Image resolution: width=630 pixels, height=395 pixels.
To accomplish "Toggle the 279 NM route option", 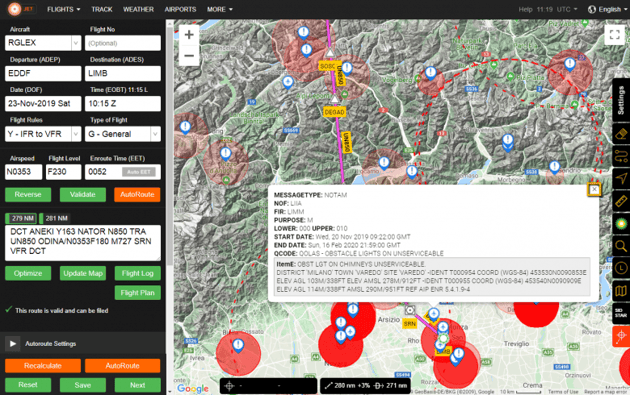I will point(21,218).
